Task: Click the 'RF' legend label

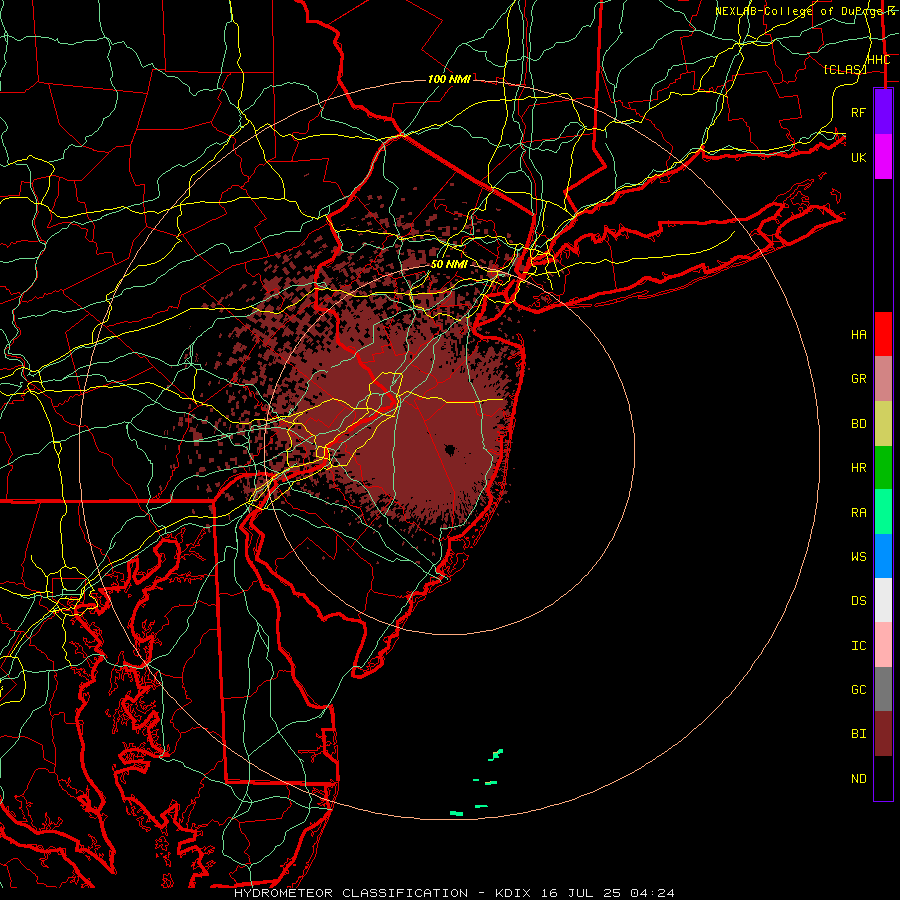Action: [x=859, y=112]
